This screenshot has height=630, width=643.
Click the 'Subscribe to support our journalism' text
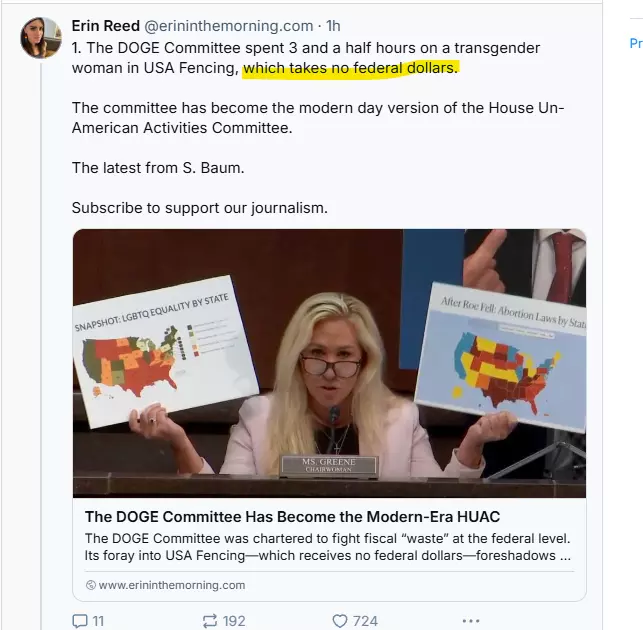tap(200, 208)
